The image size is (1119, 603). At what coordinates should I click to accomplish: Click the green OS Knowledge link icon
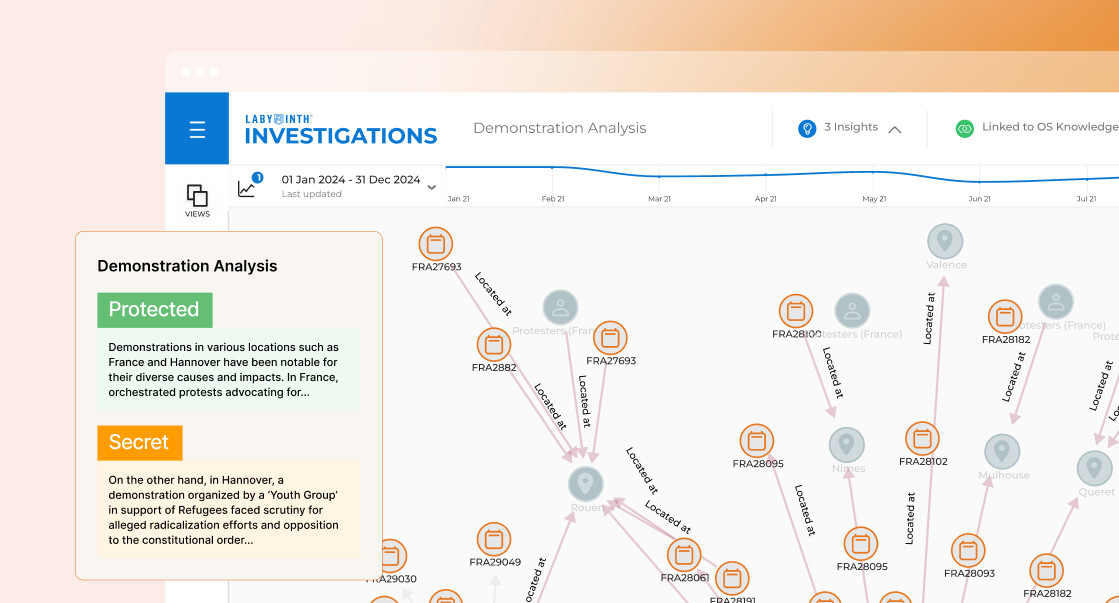pos(964,128)
